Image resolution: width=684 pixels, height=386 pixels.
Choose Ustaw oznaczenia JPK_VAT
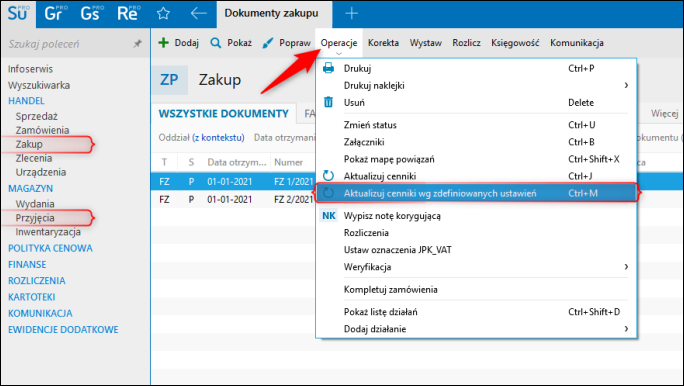tap(476, 250)
